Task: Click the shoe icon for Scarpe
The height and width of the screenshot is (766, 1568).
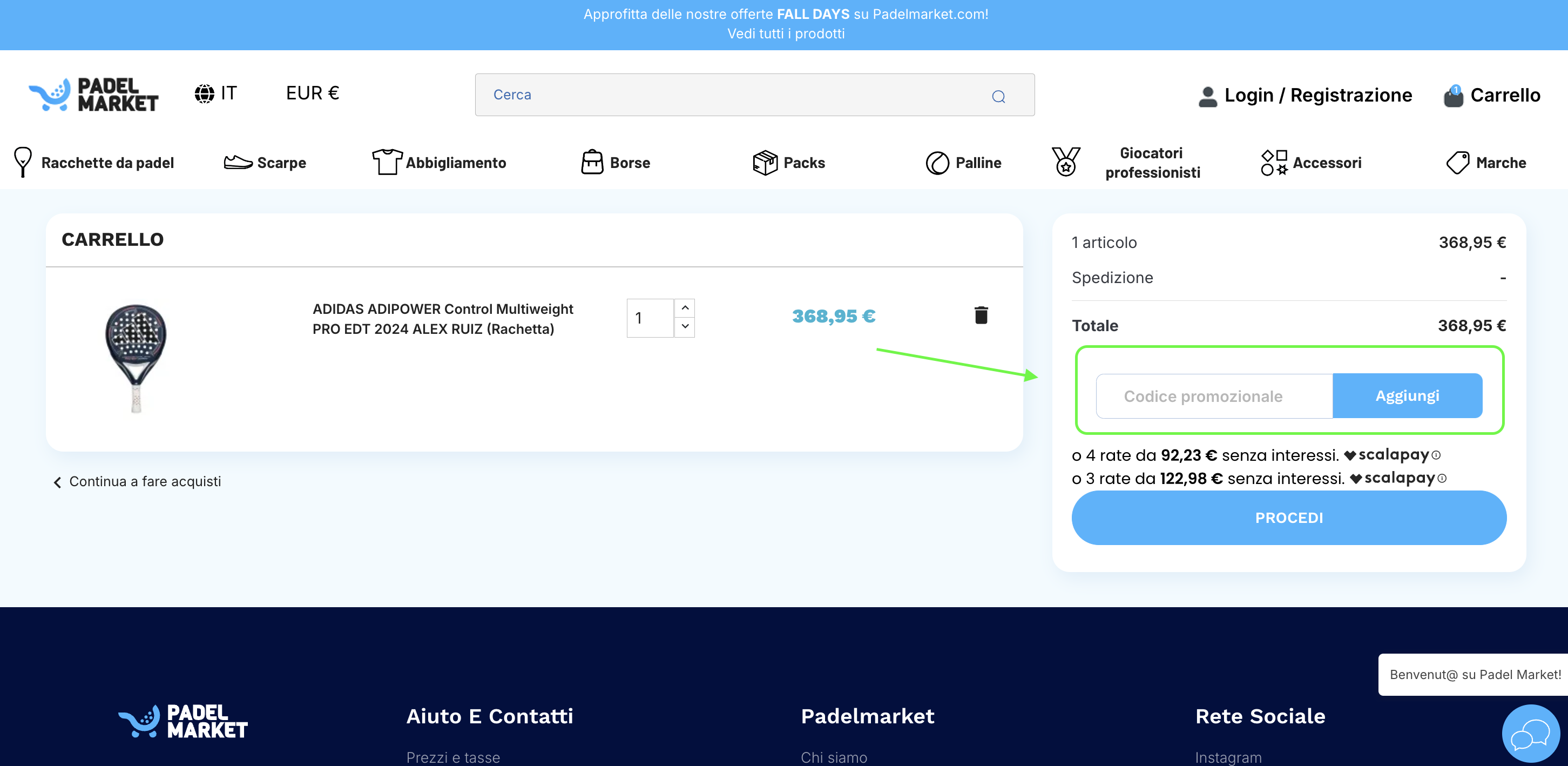Action: [238, 162]
